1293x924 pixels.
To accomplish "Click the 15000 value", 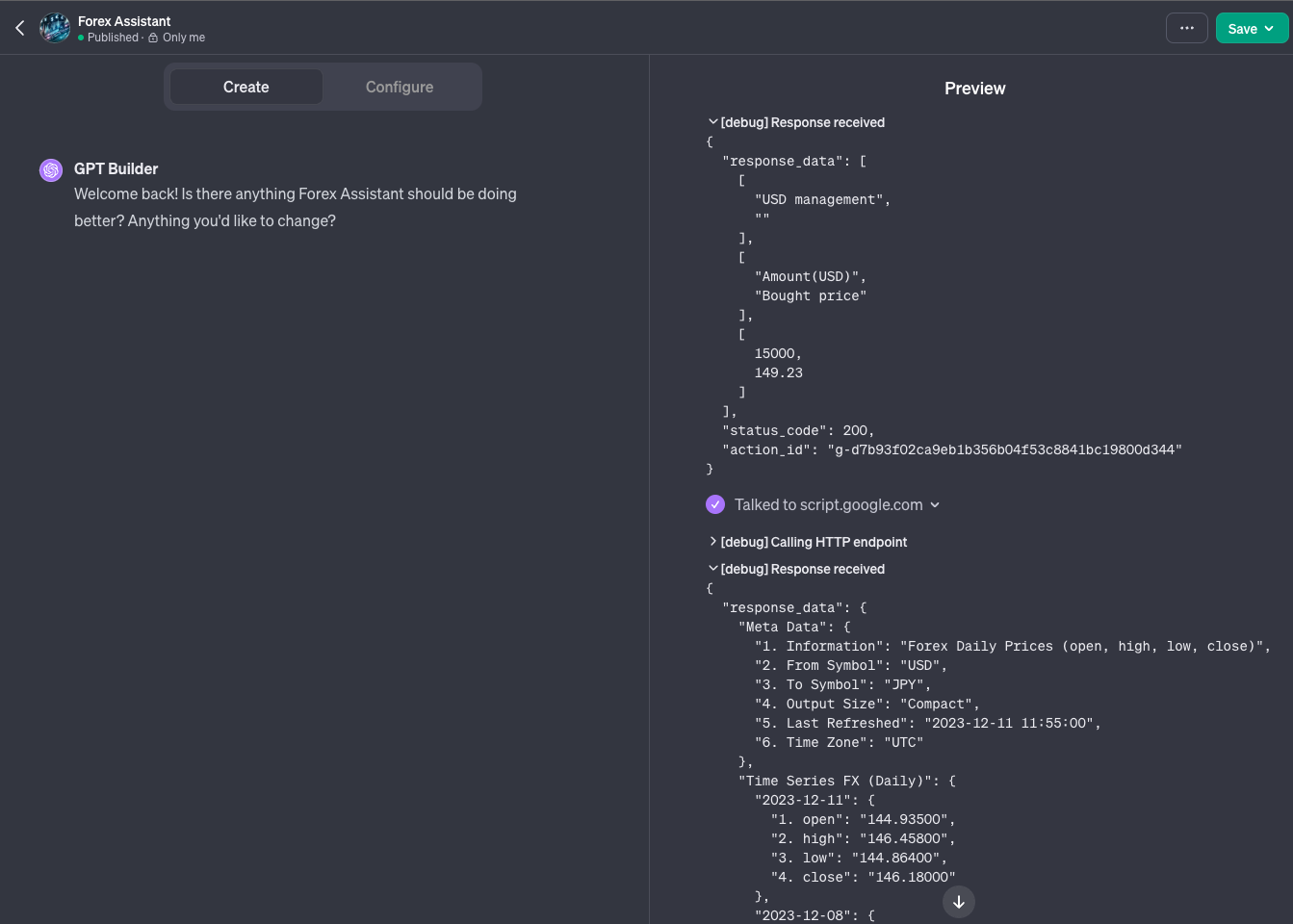I will [x=778, y=353].
